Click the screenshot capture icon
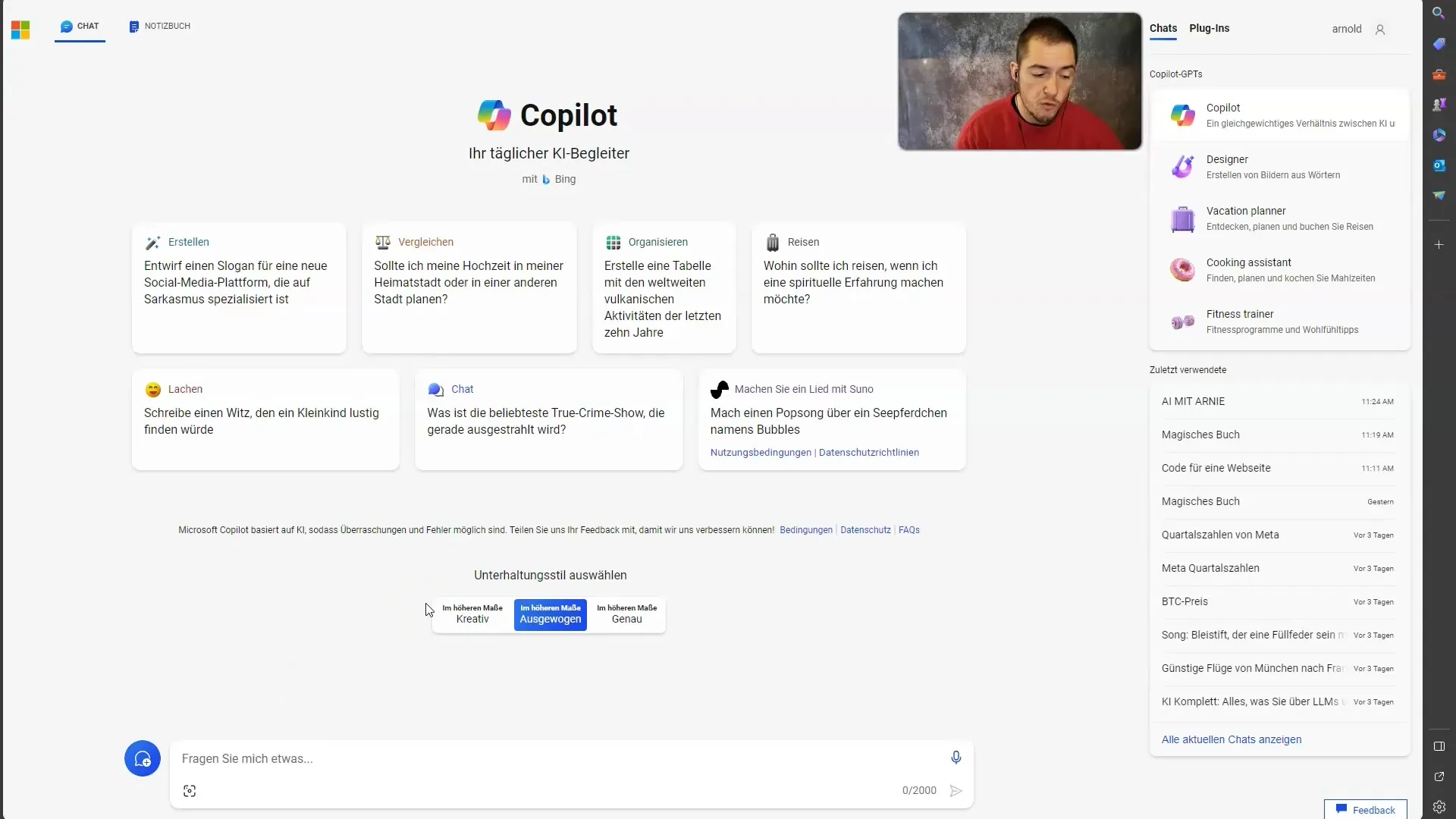The height and width of the screenshot is (819, 1456). click(x=189, y=791)
